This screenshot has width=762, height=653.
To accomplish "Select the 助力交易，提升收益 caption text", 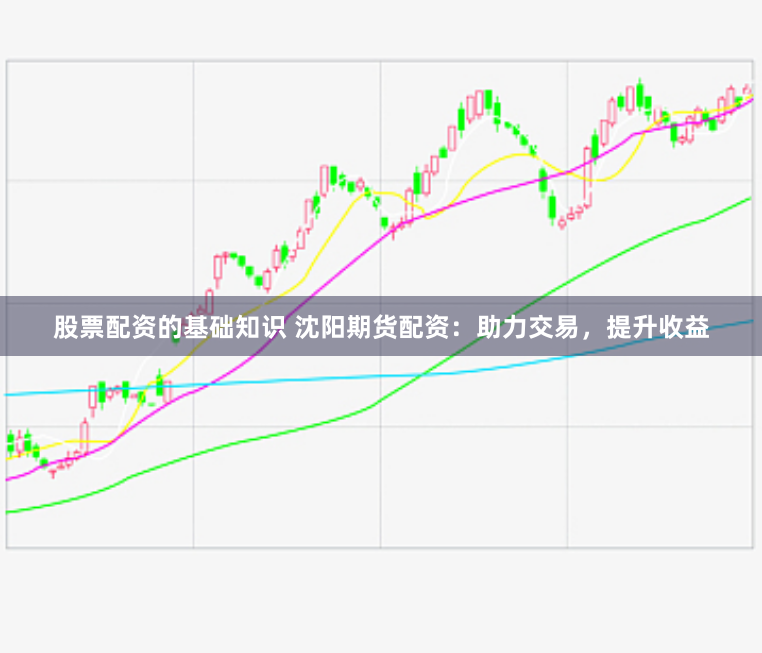I will (593, 327).
